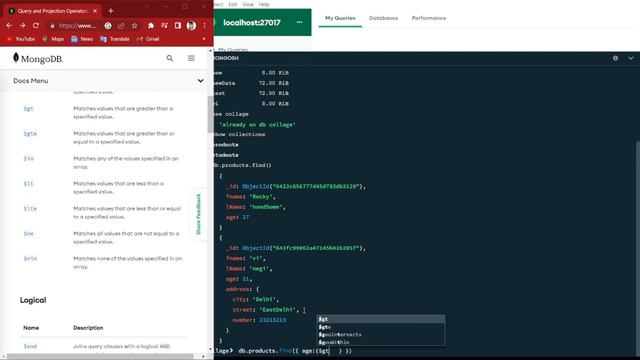640x360 pixels.
Task: Click the 'Rocky' fname value in shell output
Action: pyautogui.click(x=261, y=196)
